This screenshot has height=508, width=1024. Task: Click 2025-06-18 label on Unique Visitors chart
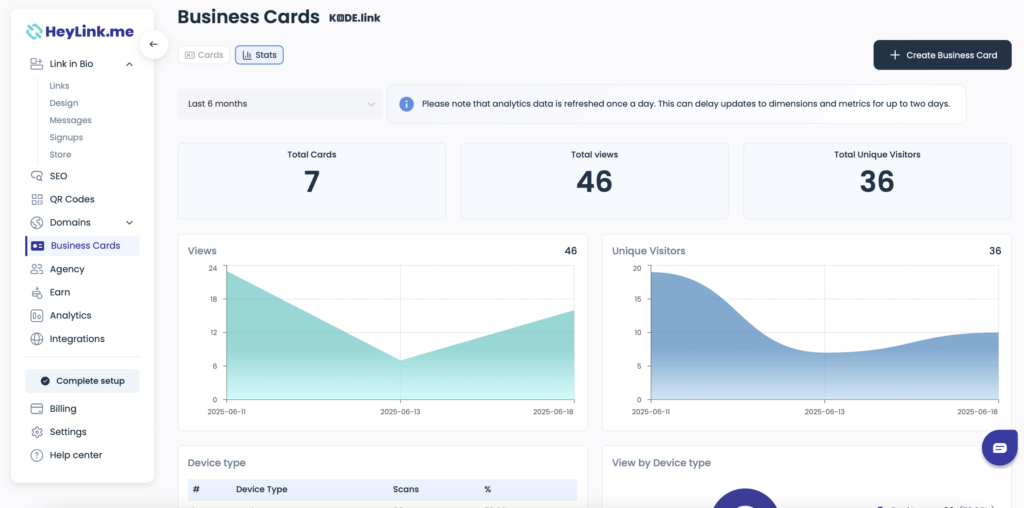978,412
